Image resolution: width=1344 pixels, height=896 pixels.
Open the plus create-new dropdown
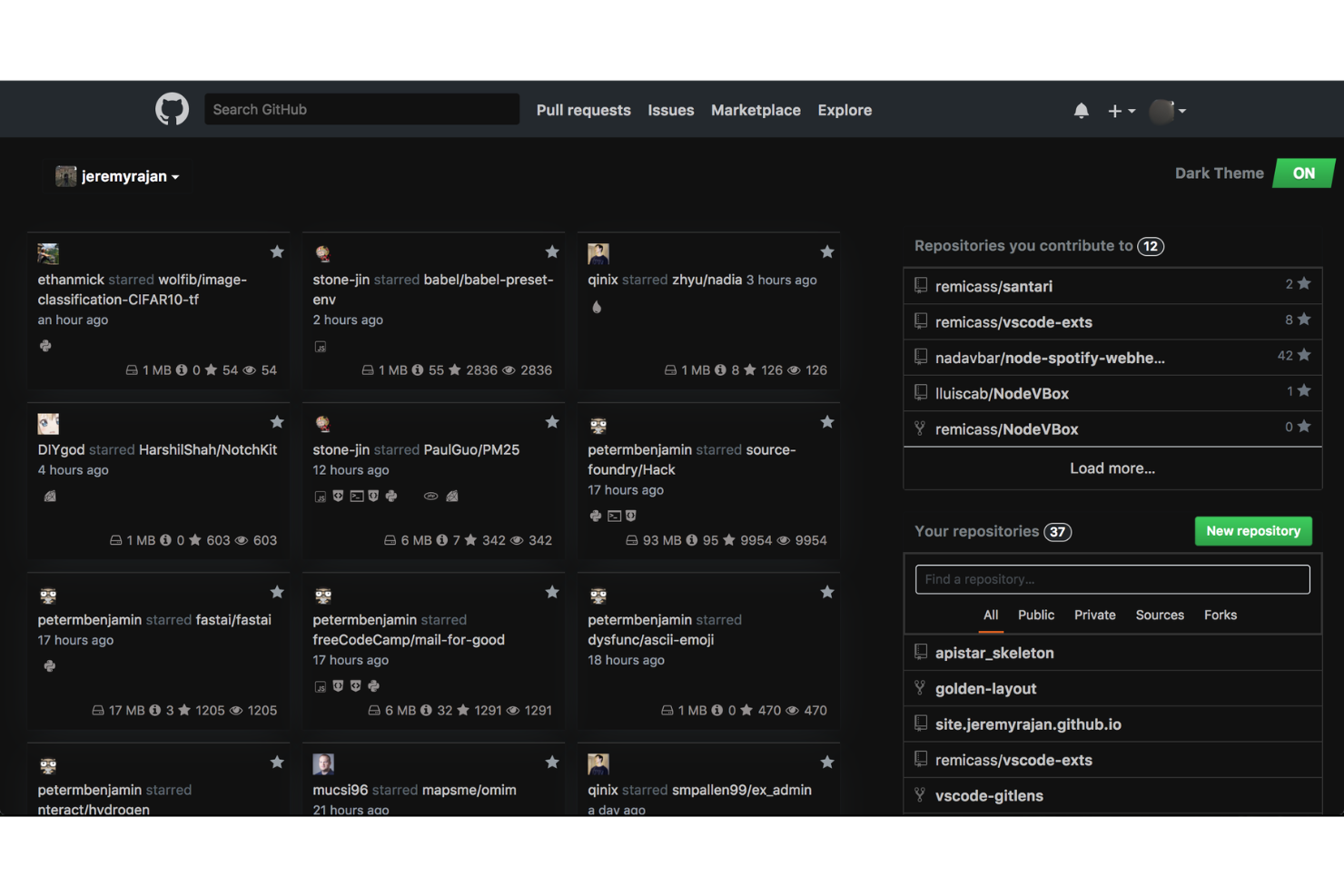click(x=1121, y=110)
